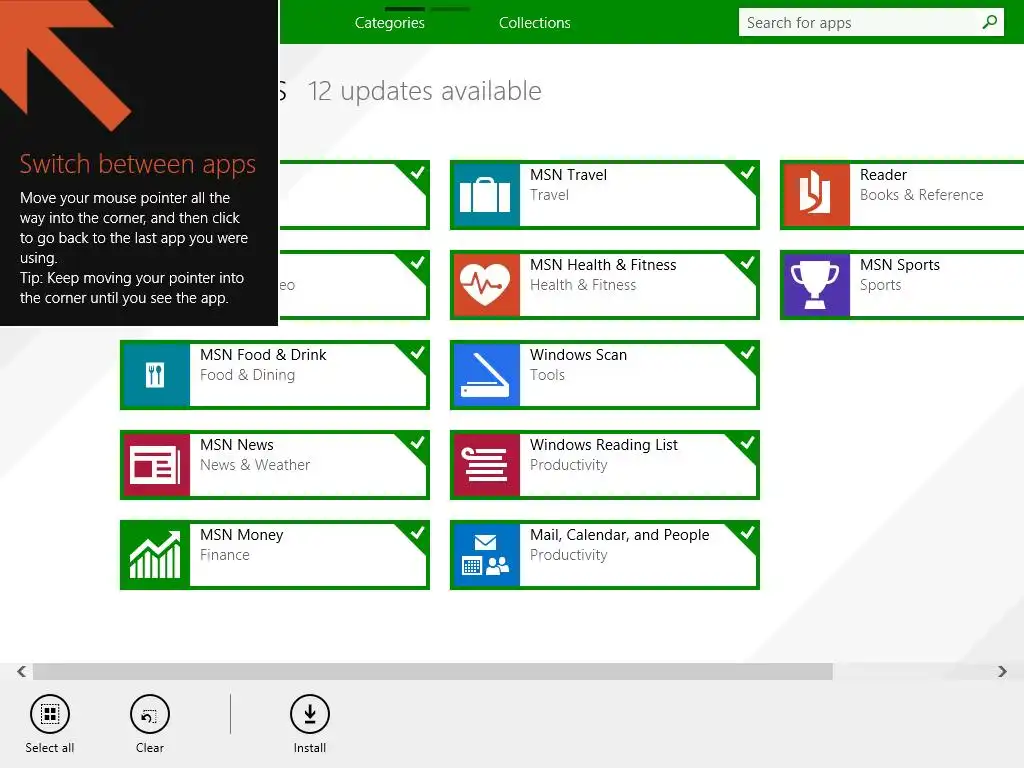Viewport: 1024px width, 768px height.
Task: Click the 12 updates available heading
Action: point(424,91)
